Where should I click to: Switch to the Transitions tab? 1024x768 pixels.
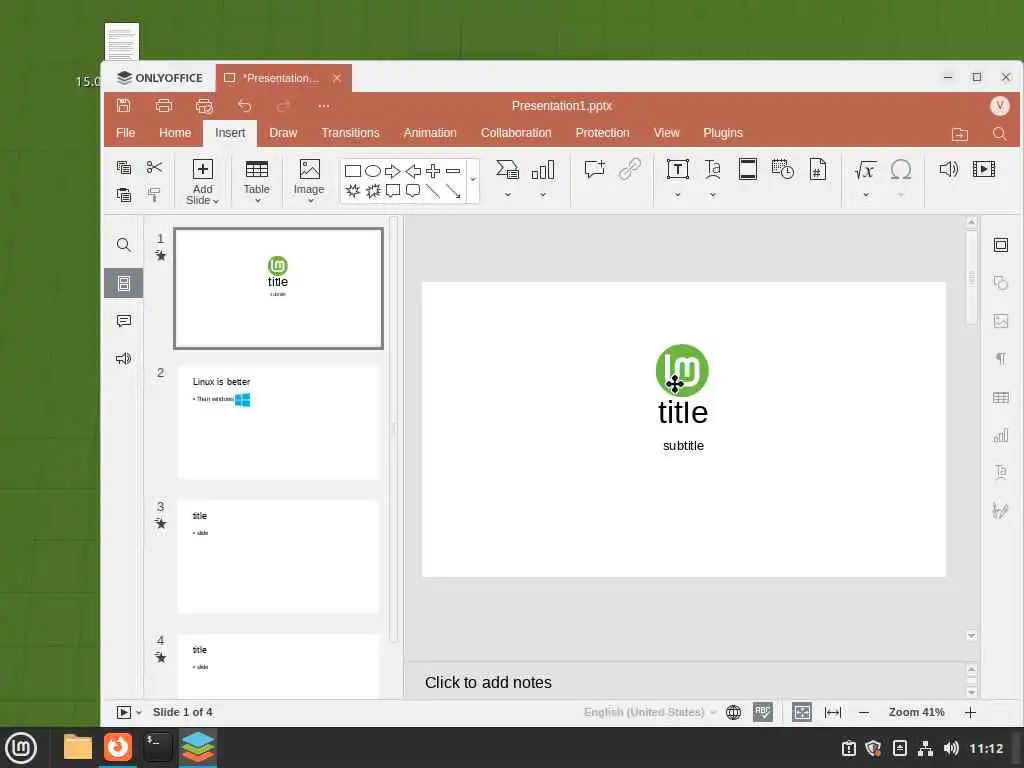point(350,133)
